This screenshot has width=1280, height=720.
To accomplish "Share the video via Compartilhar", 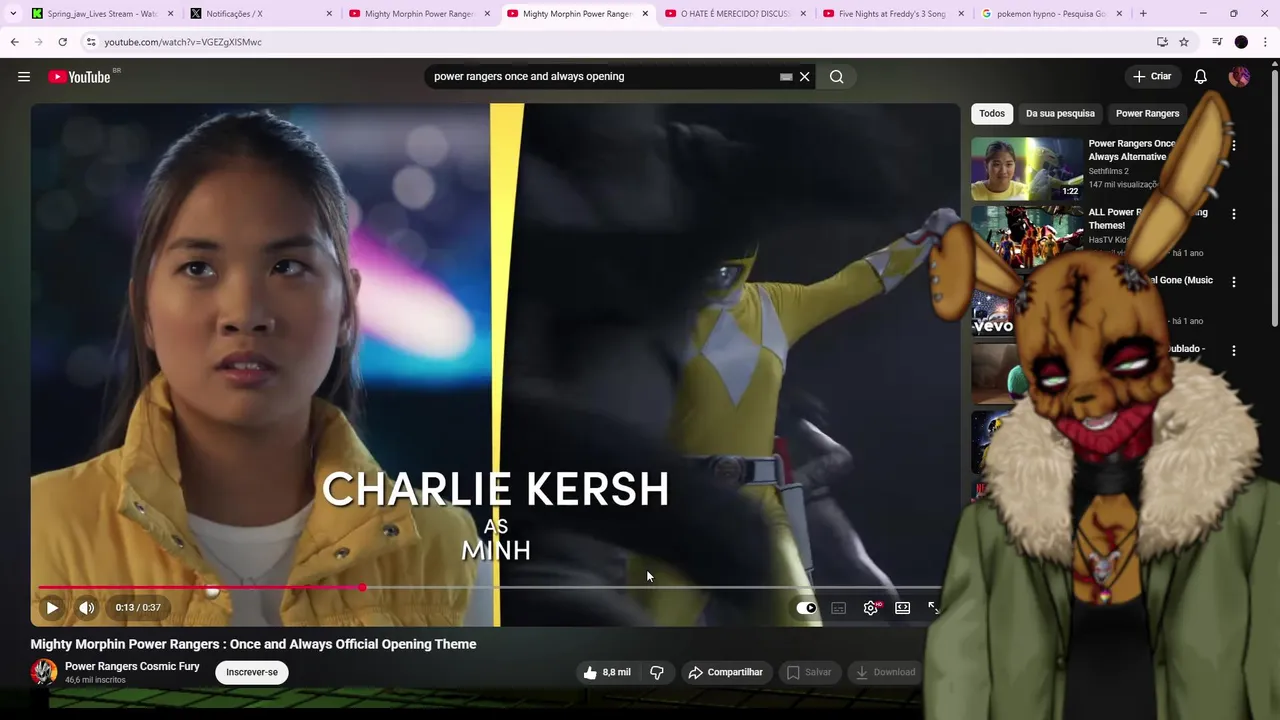I will pos(726,672).
